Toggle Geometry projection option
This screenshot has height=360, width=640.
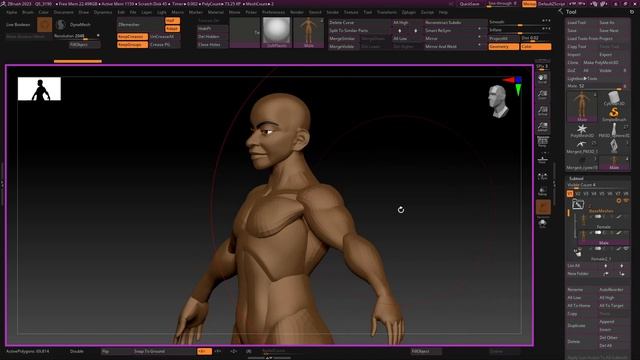(x=504, y=47)
